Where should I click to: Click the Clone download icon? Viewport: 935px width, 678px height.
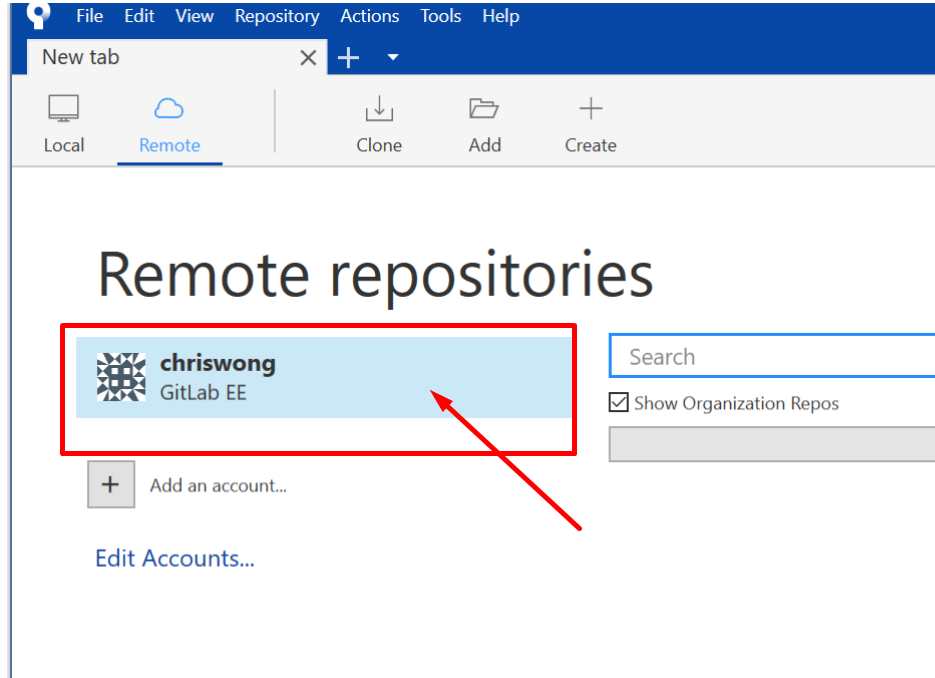click(x=379, y=109)
